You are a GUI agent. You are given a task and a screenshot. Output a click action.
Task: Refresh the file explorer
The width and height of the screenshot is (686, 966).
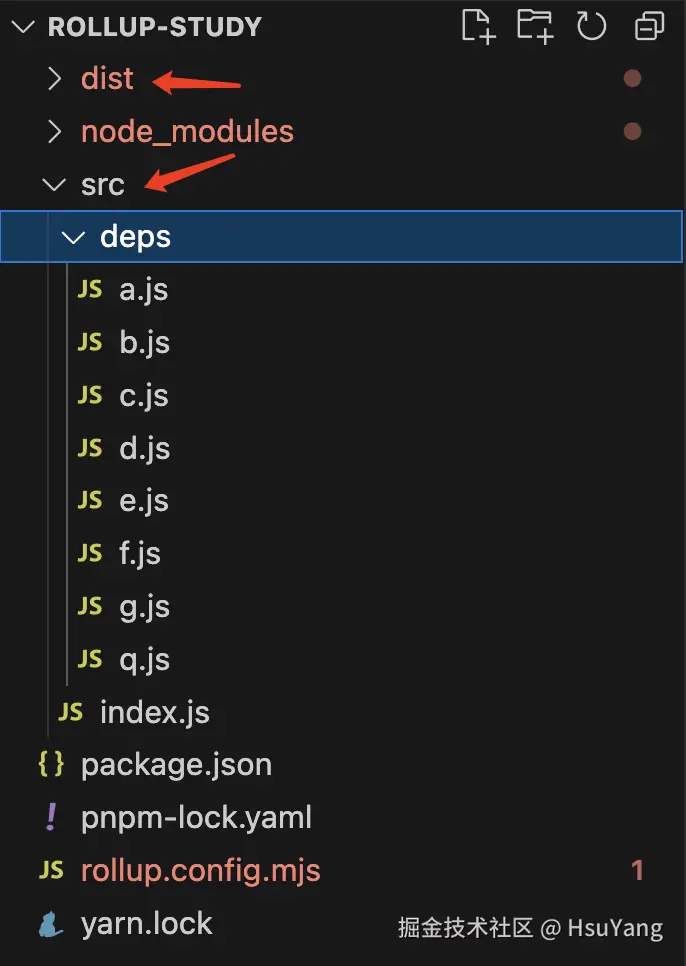point(592,27)
